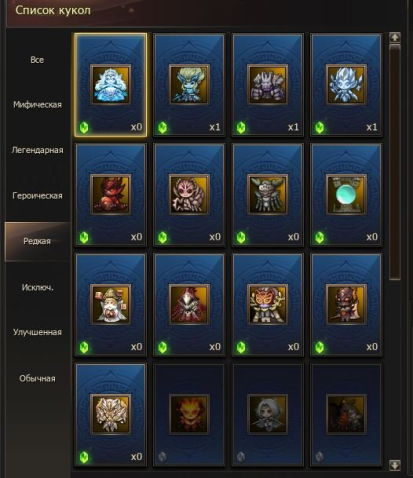The width and height of the screenshot is (413, 478).
Task: Select the Редкая rarity tab
Action: 37,241
